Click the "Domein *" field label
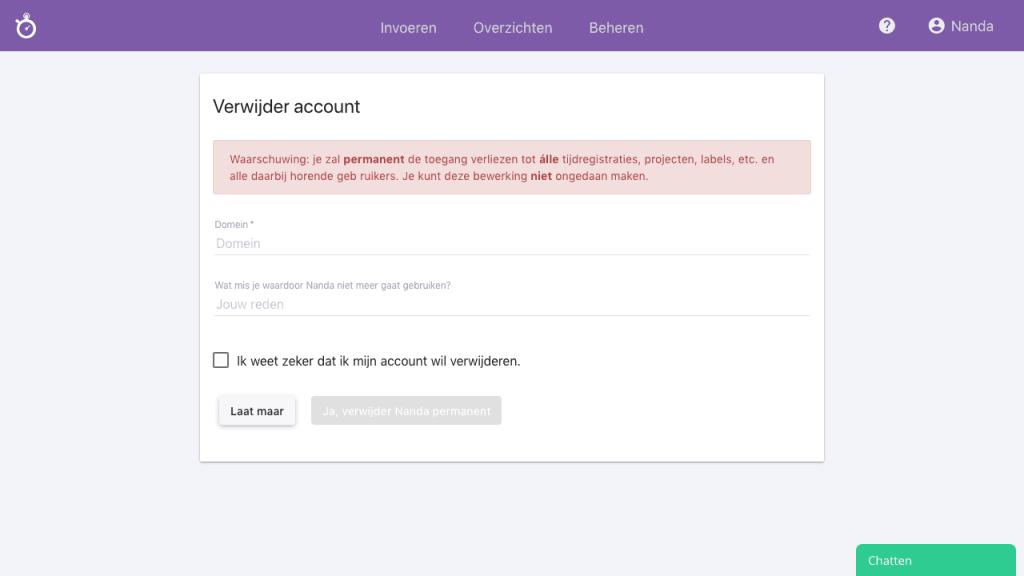 click(x=233, y=224)
